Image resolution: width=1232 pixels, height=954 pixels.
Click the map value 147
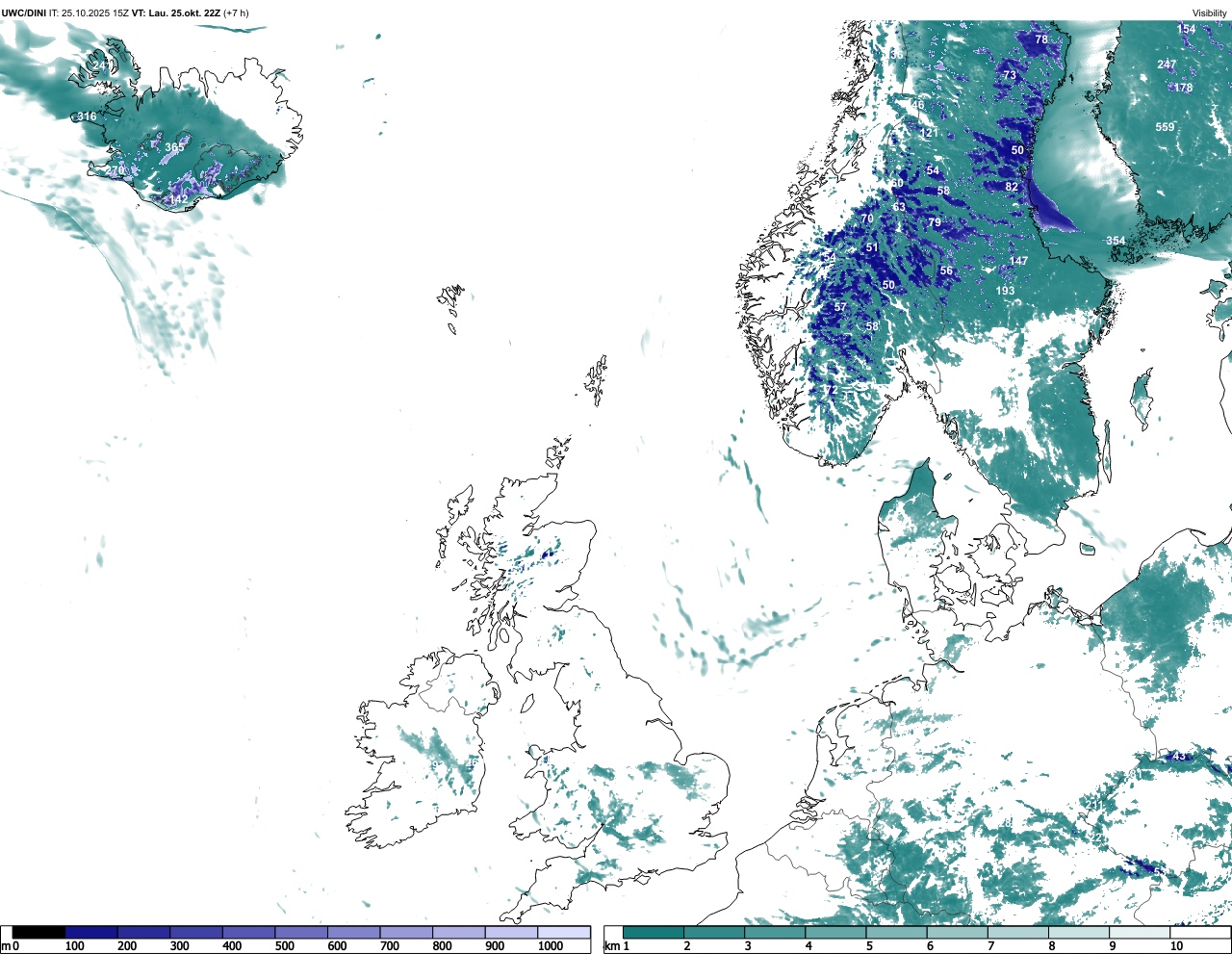[1018, 261]
